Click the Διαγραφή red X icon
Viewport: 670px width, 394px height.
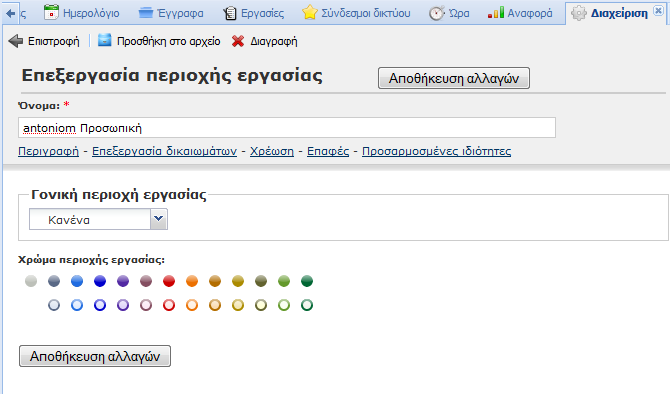pos(238,41)
